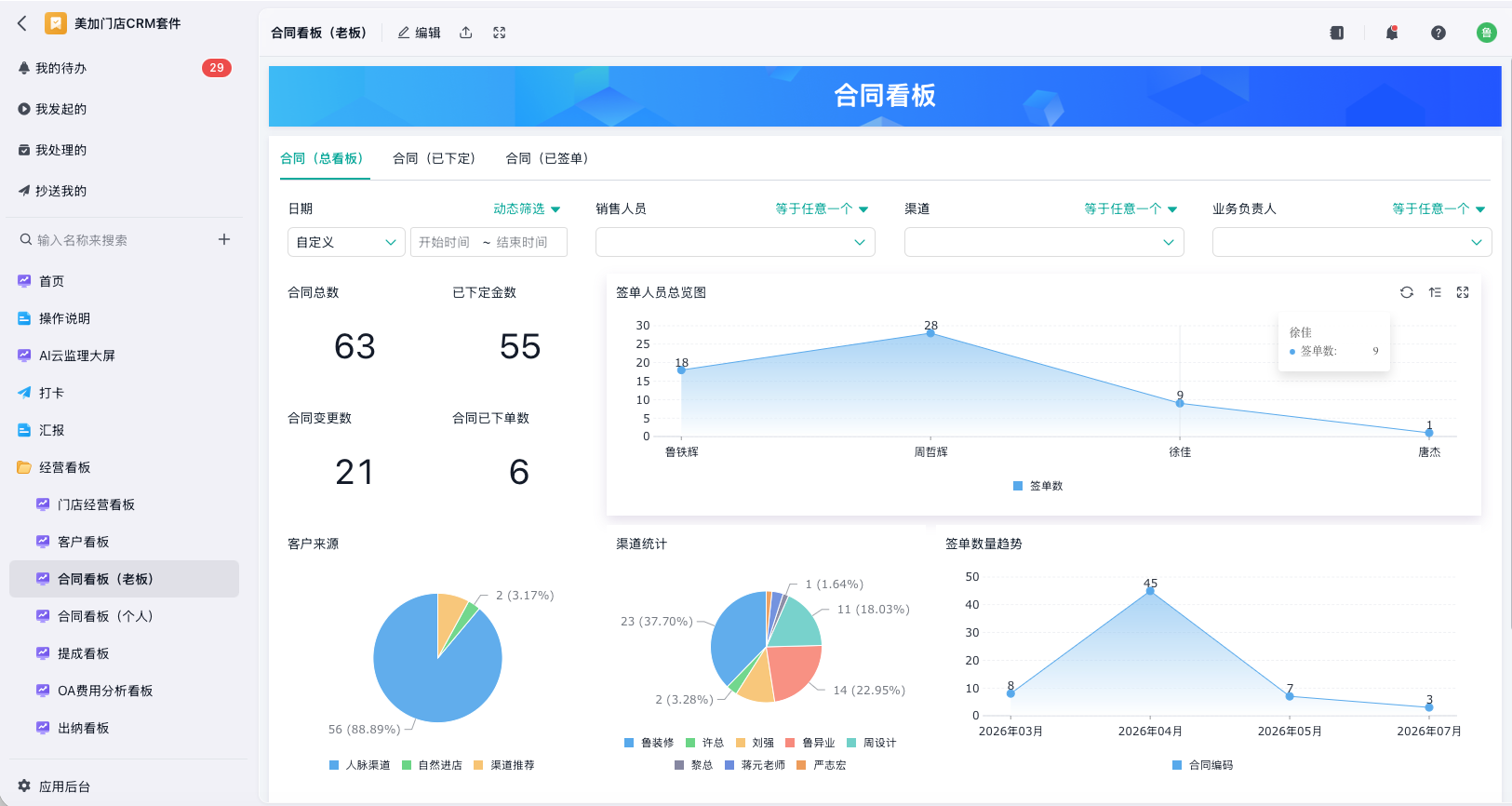Click the plus icon beside the search box
Image resolution: width=1512 pixels, height=806 pixels.
tap(224, 239)
